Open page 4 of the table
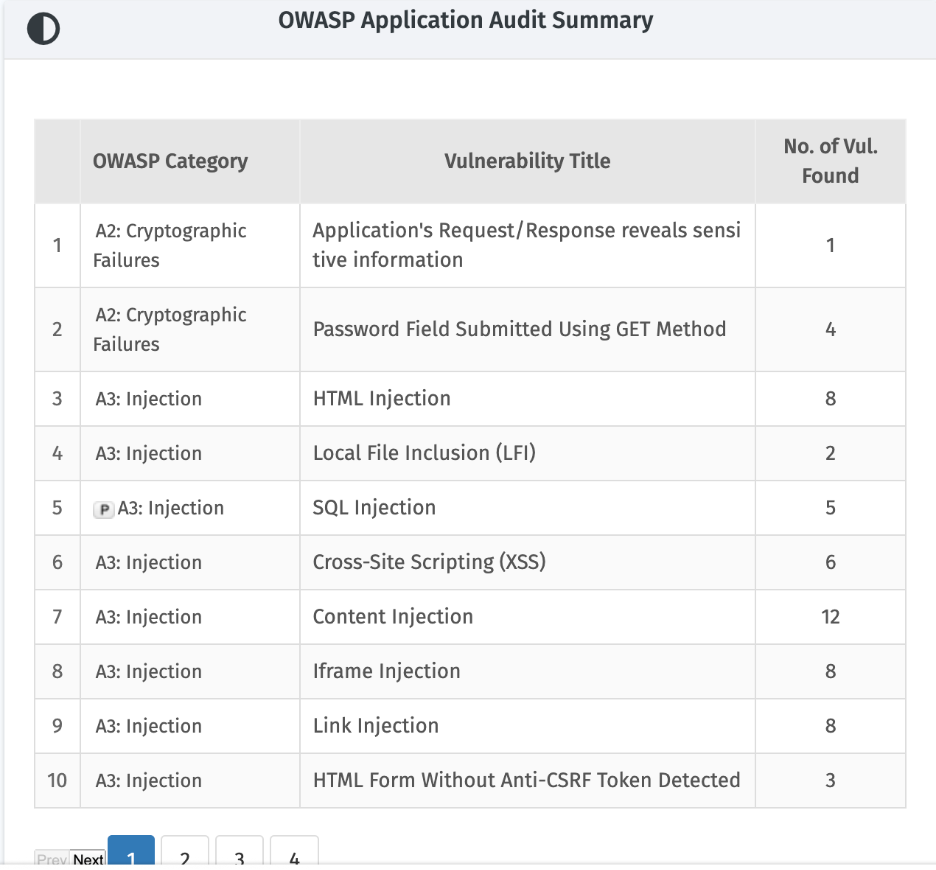This screenshot has width=936, height=870. (294, 851)
